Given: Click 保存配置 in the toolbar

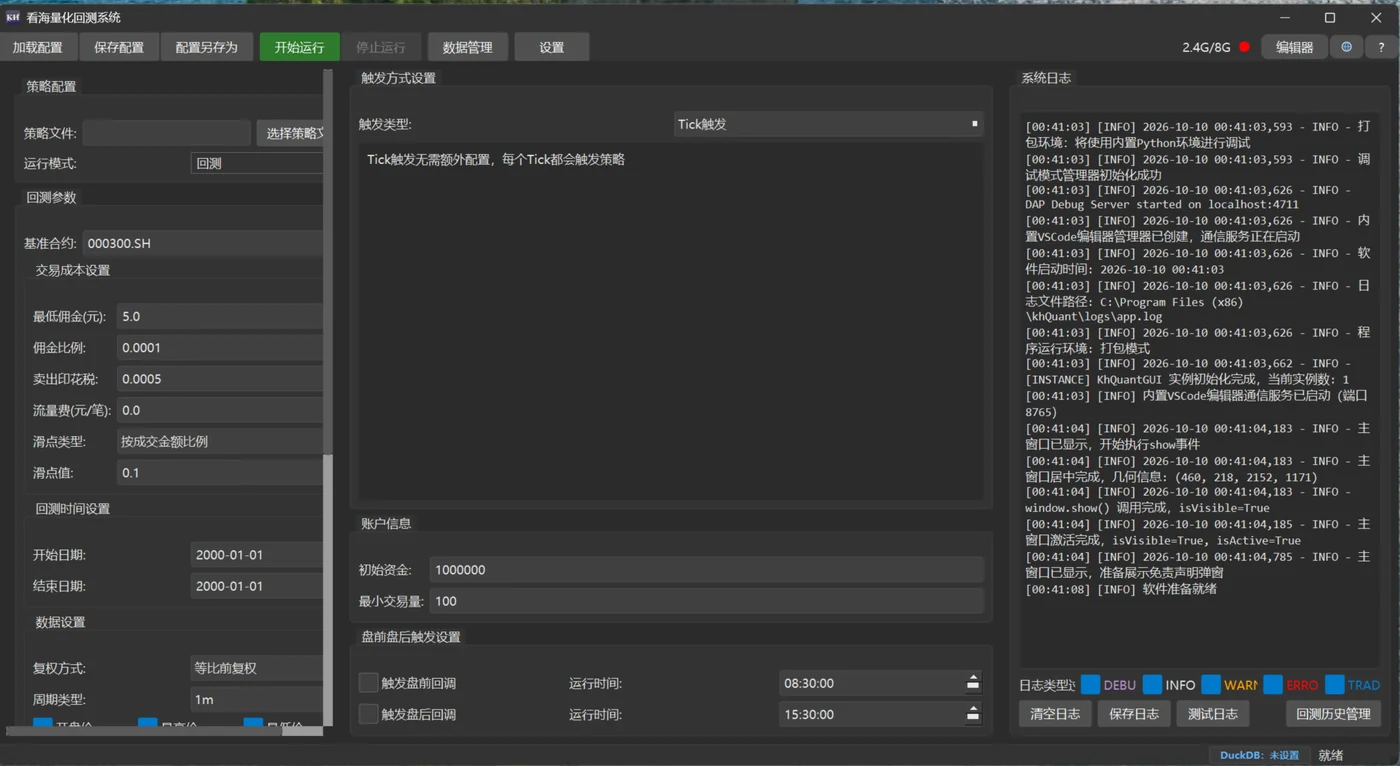Looking at the screenshot, I should coord(119,47).
